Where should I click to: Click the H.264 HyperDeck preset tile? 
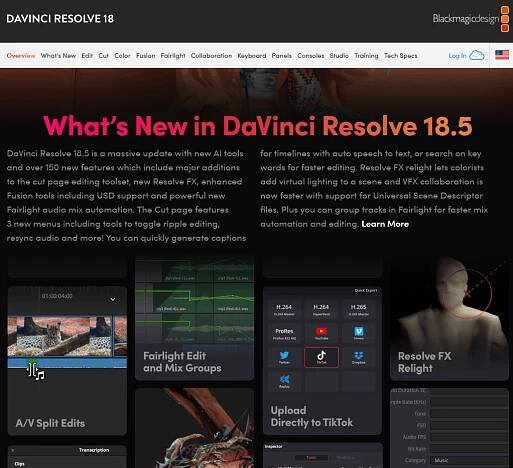coord(321,309)
